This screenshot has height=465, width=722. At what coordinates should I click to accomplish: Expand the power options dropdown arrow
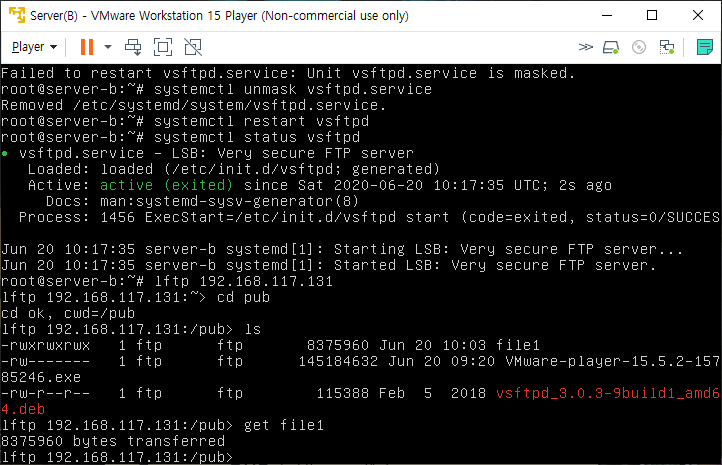tap(108, 47)
